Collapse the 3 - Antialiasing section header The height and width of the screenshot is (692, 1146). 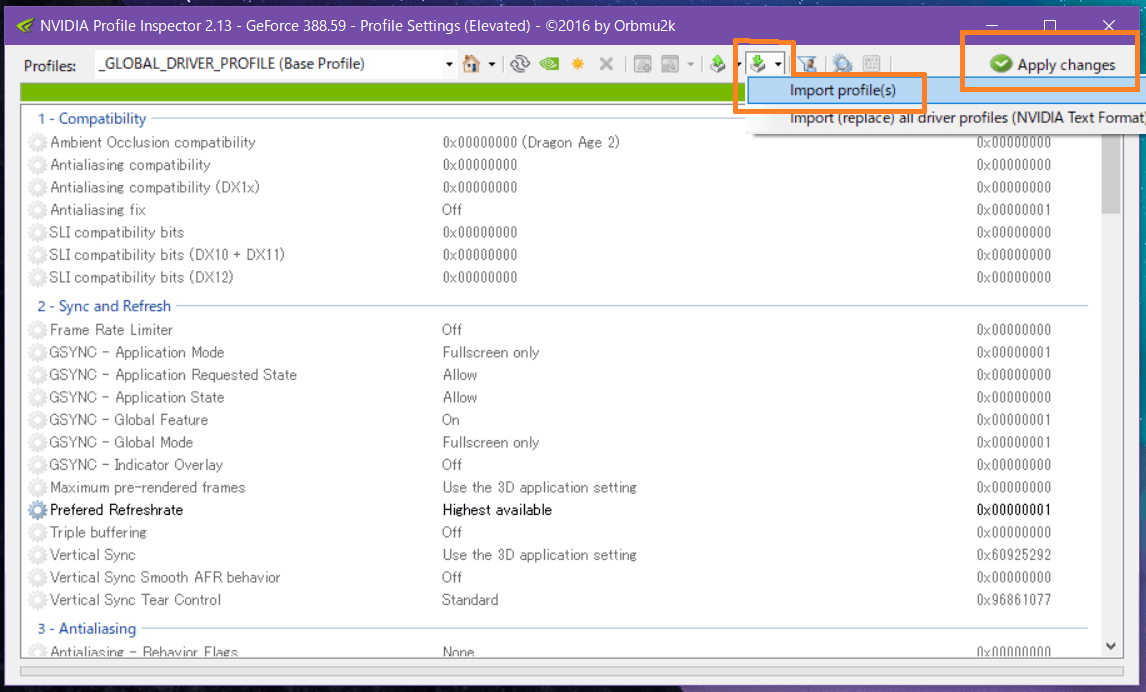(x=87, y=628)
